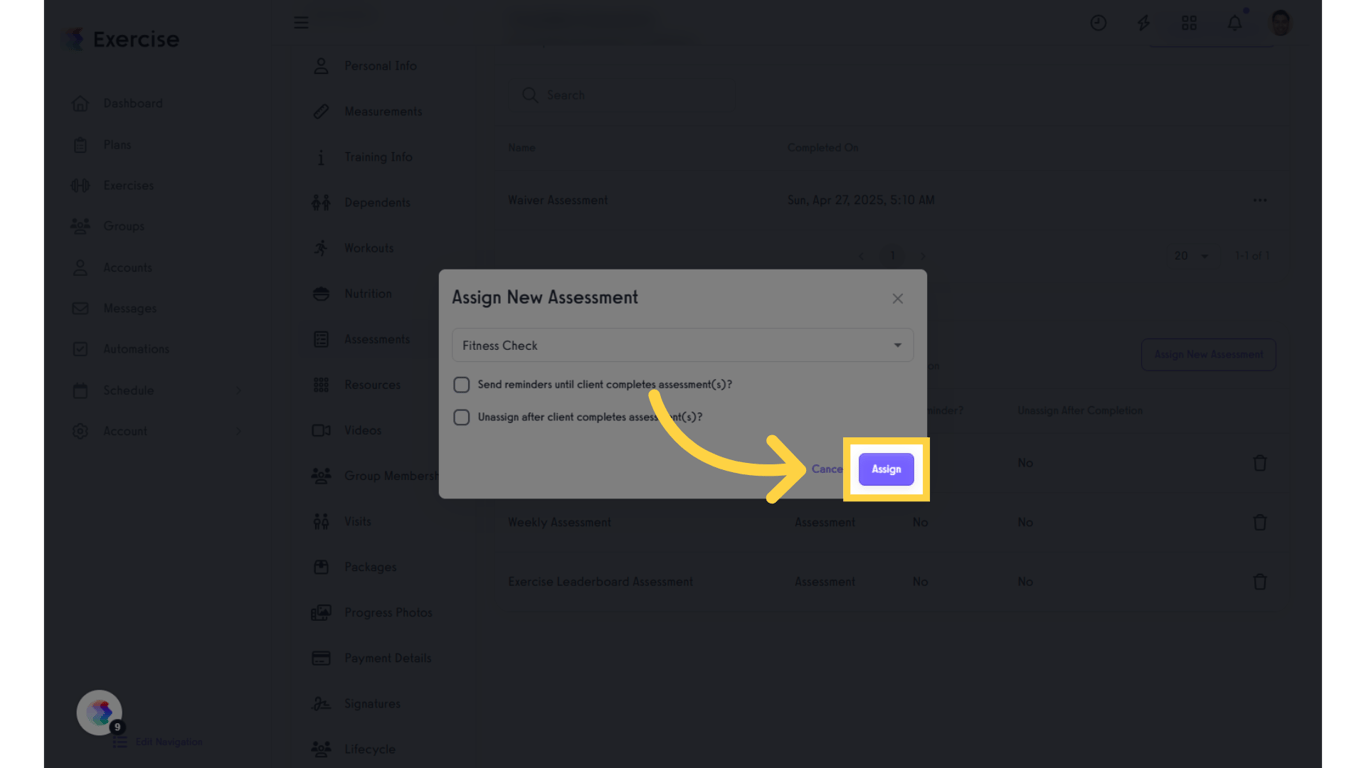1366x768 pixels.
Task: Open the apps grid icon in header
Action: pyautogui.click(x=1188, y=22)
